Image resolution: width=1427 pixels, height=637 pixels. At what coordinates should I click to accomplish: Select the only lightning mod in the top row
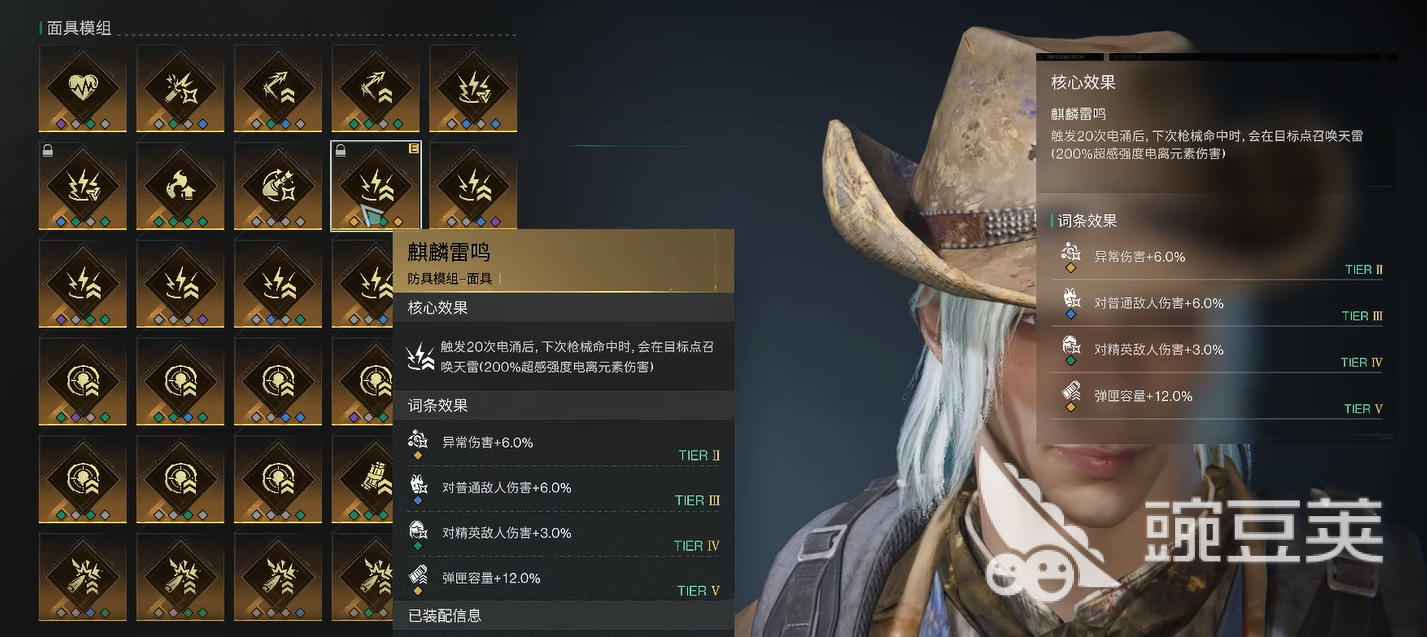(x=473, y=88)
